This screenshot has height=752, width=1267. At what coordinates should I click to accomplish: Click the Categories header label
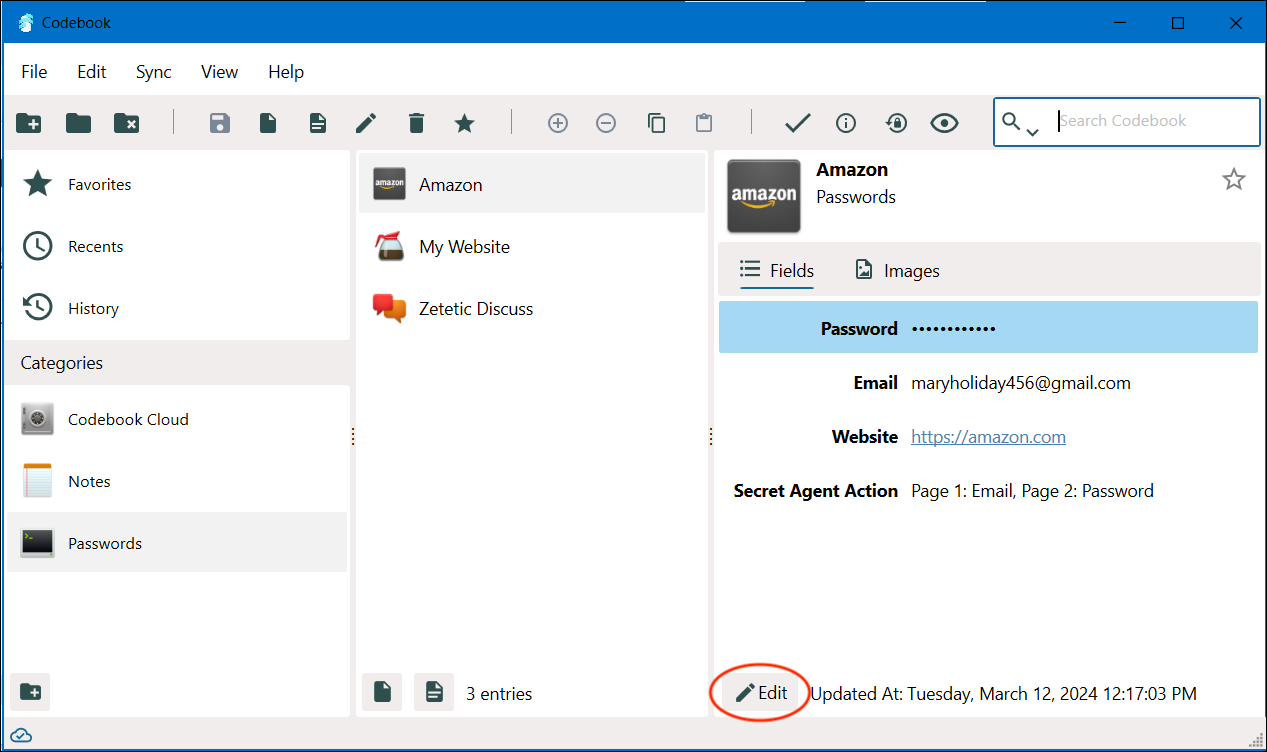point(62,363)
